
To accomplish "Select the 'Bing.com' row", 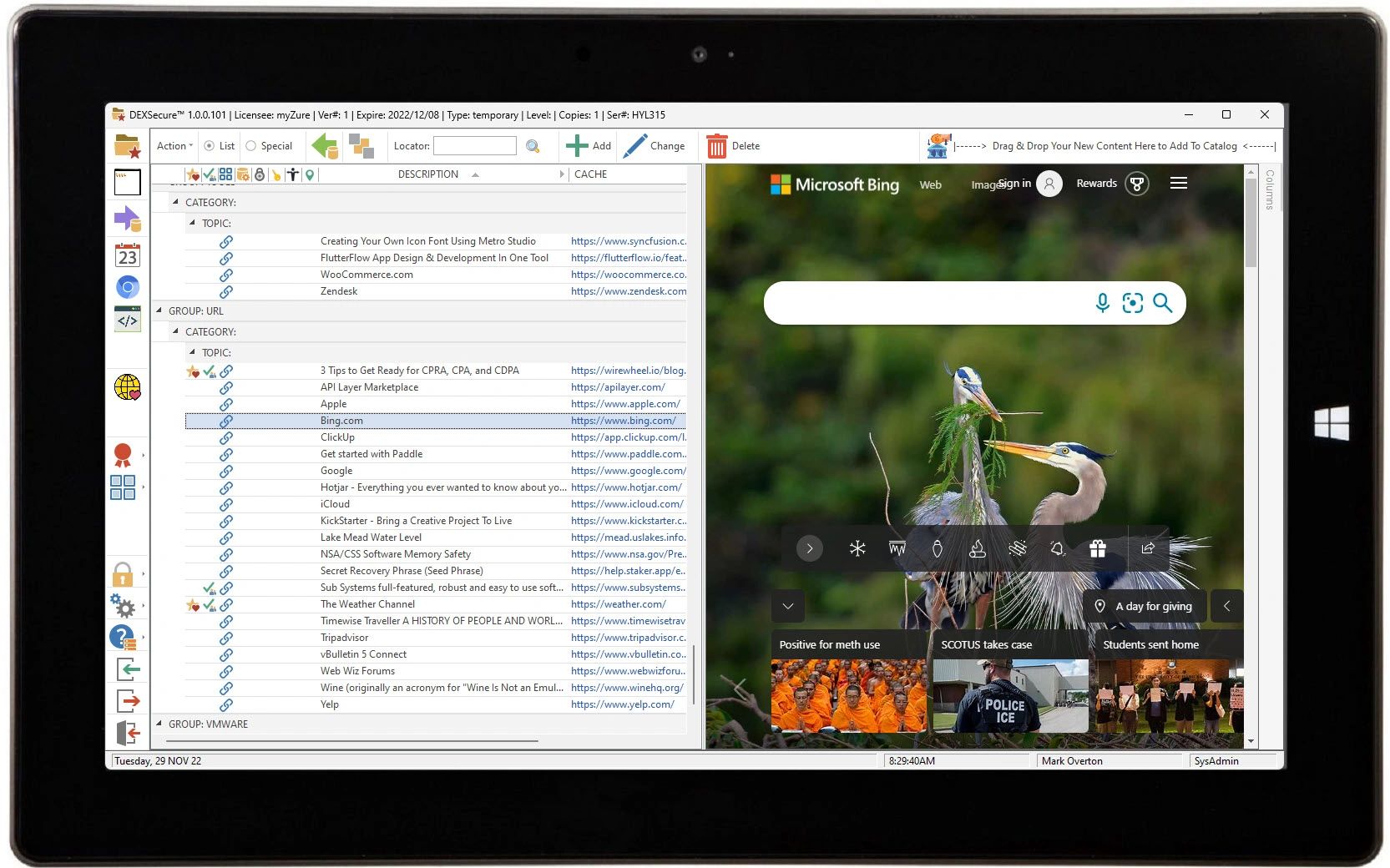I will click(435, 421).
